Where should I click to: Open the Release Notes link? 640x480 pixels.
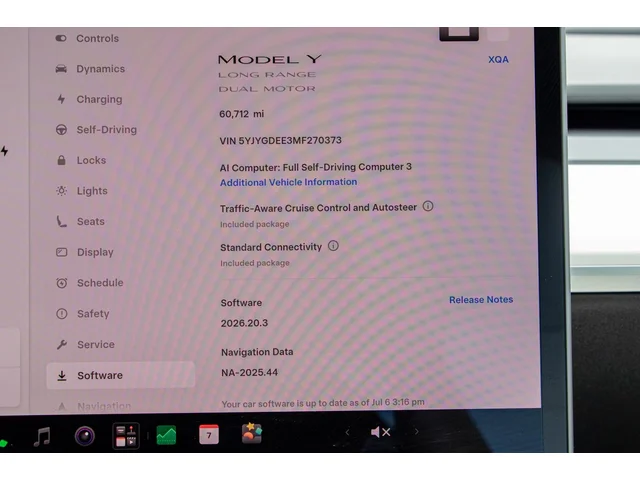point(481,300)
